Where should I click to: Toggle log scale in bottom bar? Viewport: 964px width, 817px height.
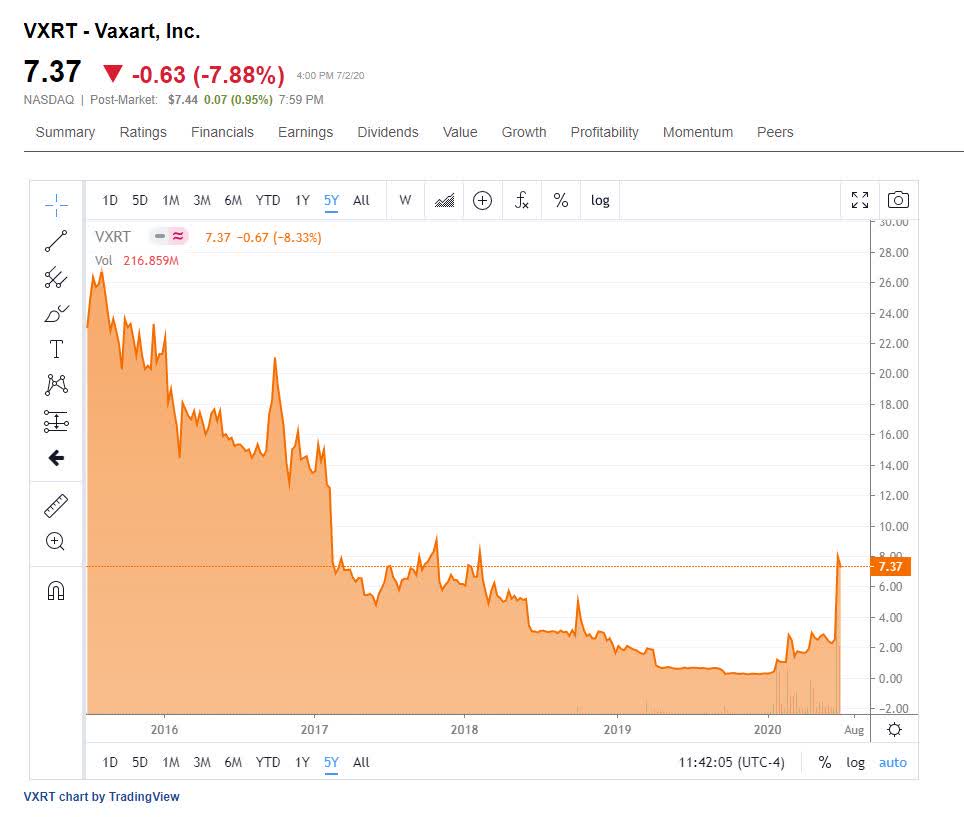pyautogui.click(x=855, y=762)
